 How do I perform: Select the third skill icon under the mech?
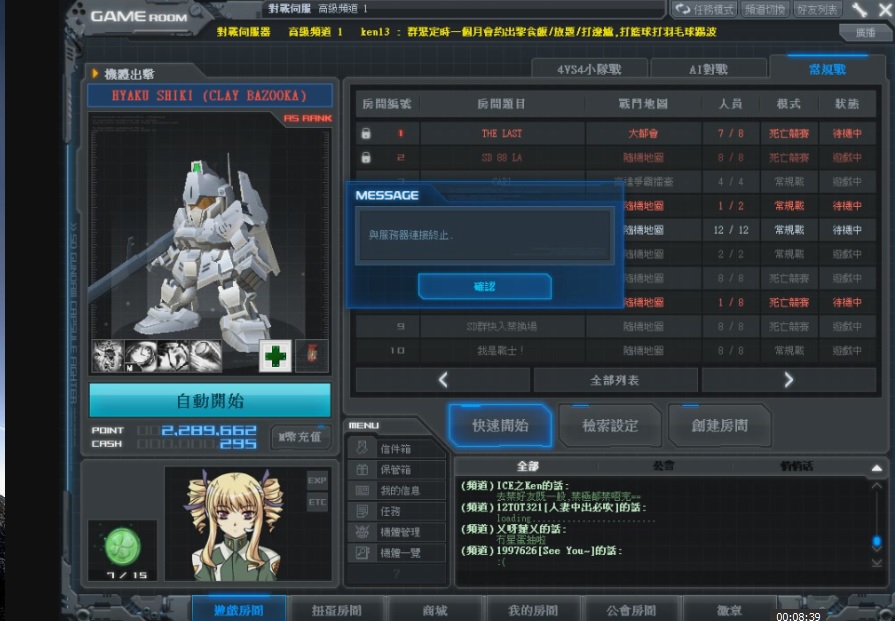tap(173, 356)
